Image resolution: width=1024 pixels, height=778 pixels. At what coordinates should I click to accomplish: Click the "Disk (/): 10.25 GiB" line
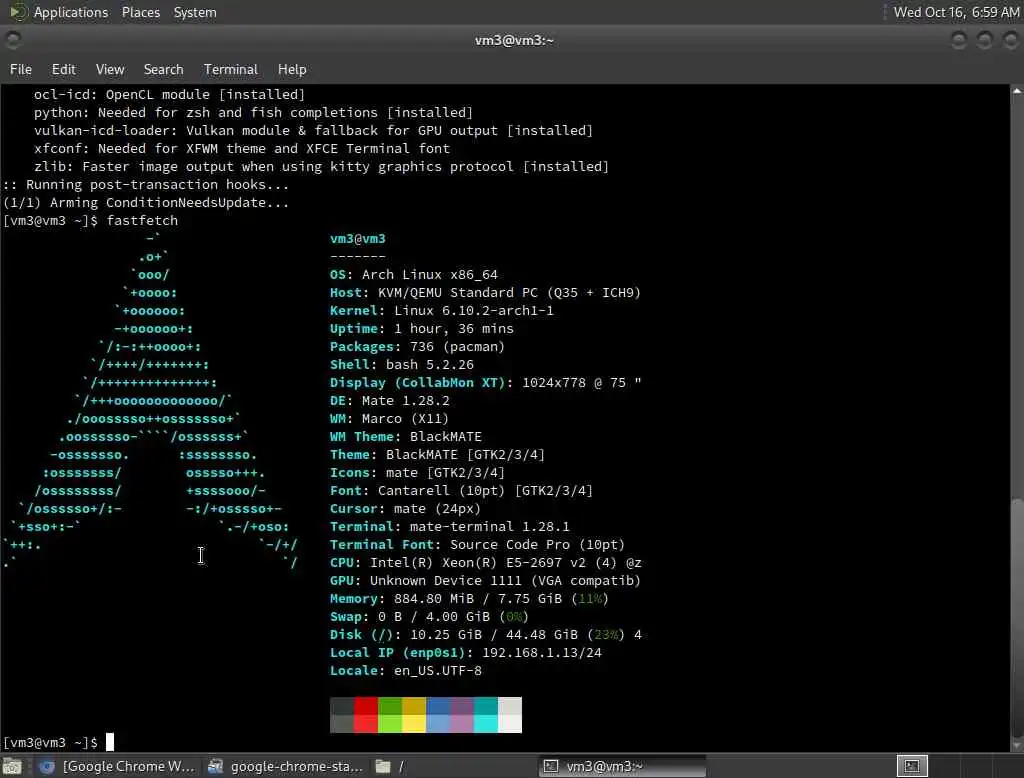(x=485, y=635)
